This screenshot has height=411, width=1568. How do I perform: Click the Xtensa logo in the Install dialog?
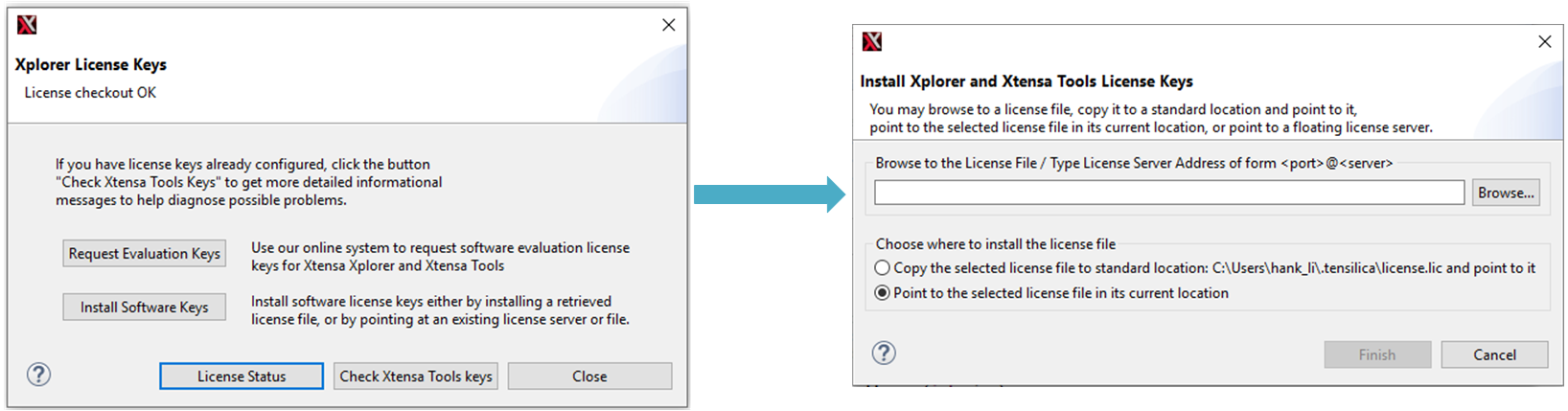pyautogui.click(x=871, y=41)
